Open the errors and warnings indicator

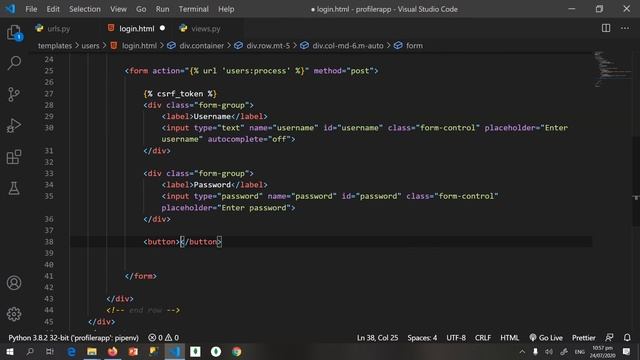coord(163,338)
